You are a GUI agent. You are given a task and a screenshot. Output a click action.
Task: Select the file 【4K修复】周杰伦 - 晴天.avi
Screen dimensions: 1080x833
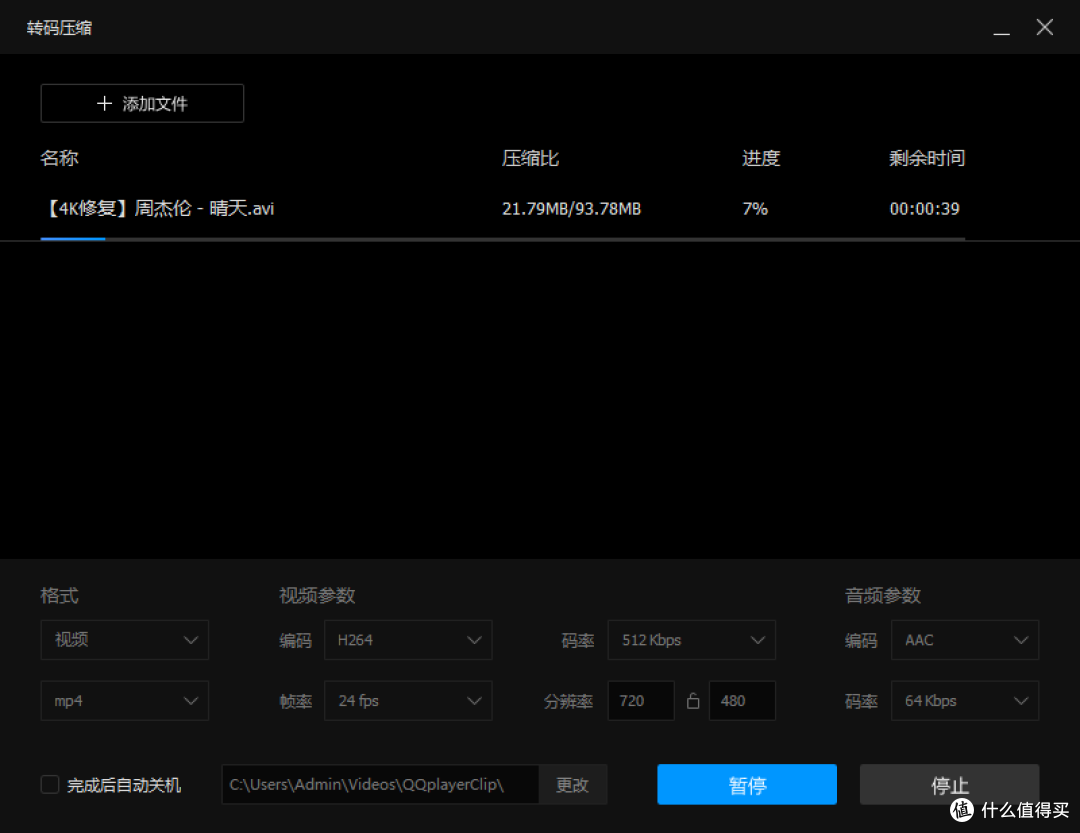coord(159,208)
